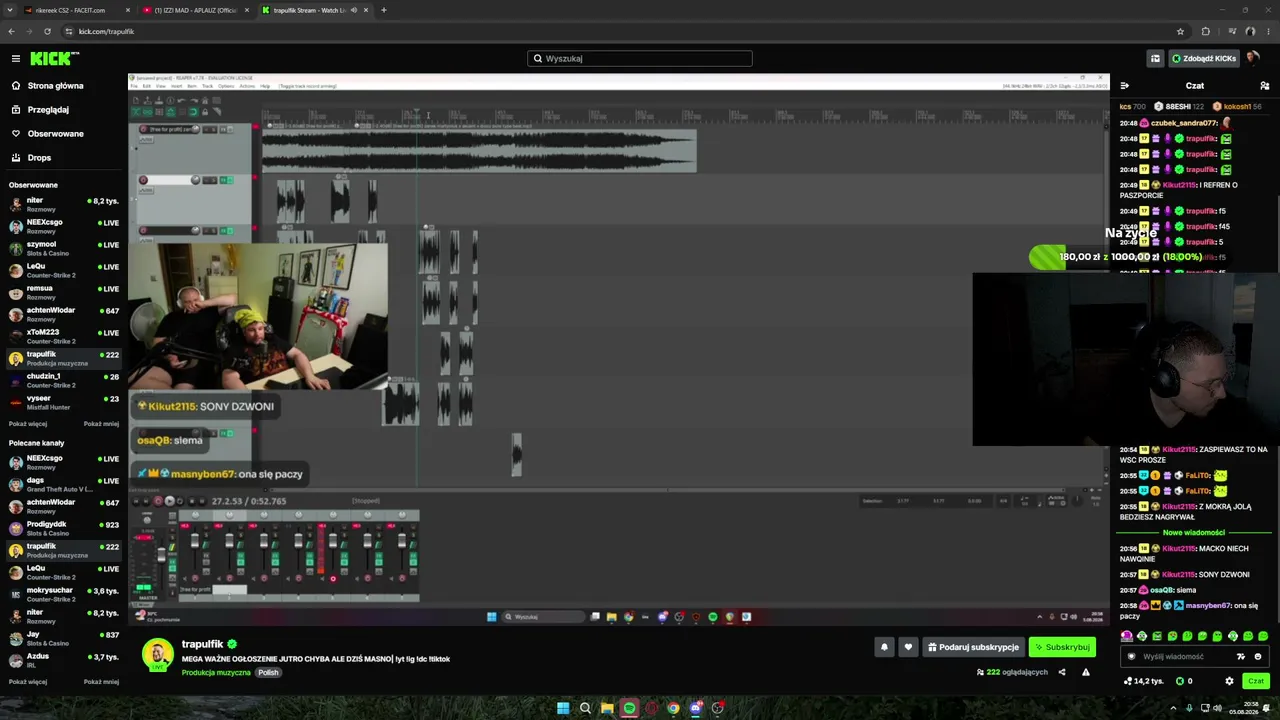
Task: Open a new browser tab
Action: click(x=384, y=10)
